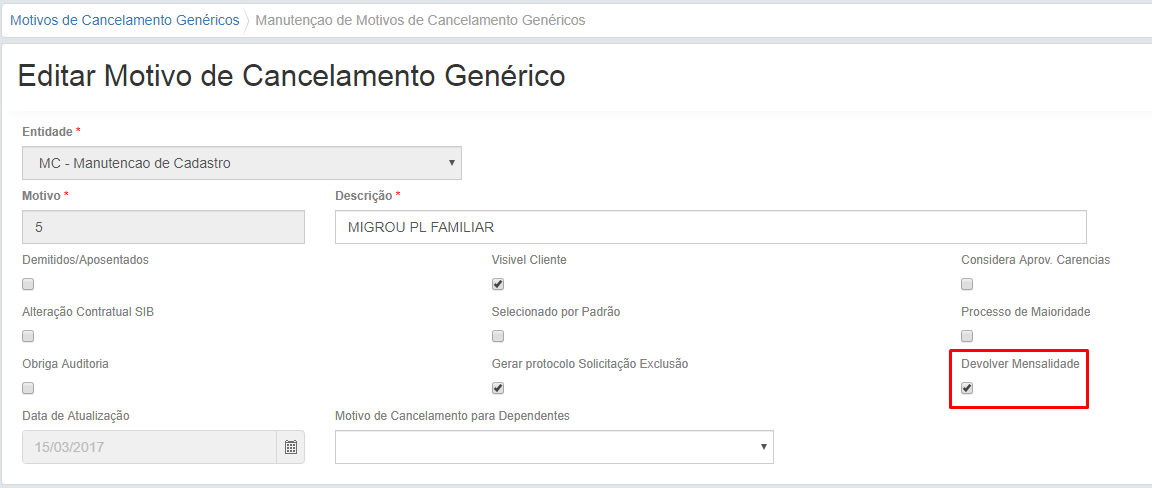1152x488 pixels.
Task: Click the Demitidos/Aposentados label
Action: pyautogui.click(x=86, y=259)
